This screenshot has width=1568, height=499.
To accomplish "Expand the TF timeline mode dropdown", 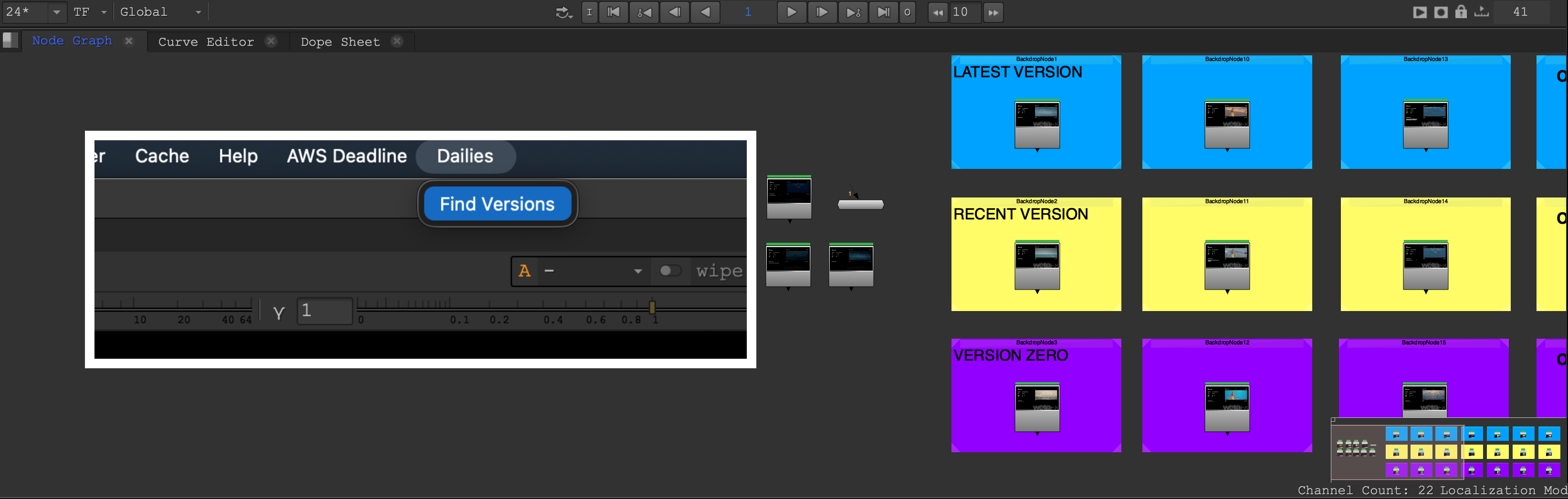I will click(x=104, y=12).
